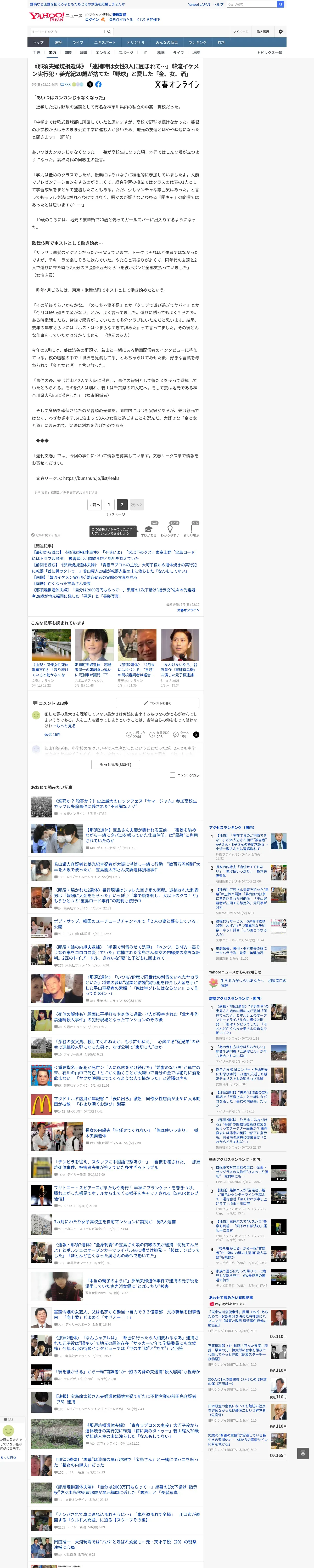Click the blue web search magnifier button

click(x=281, y=4)
